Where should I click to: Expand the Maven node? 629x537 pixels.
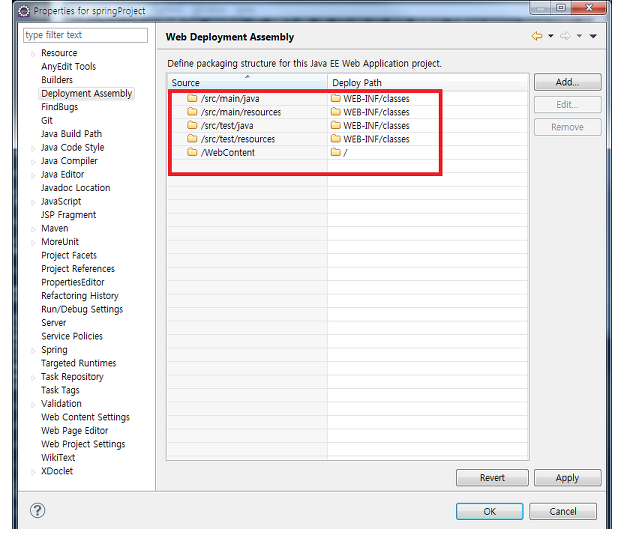coord(33,229)
